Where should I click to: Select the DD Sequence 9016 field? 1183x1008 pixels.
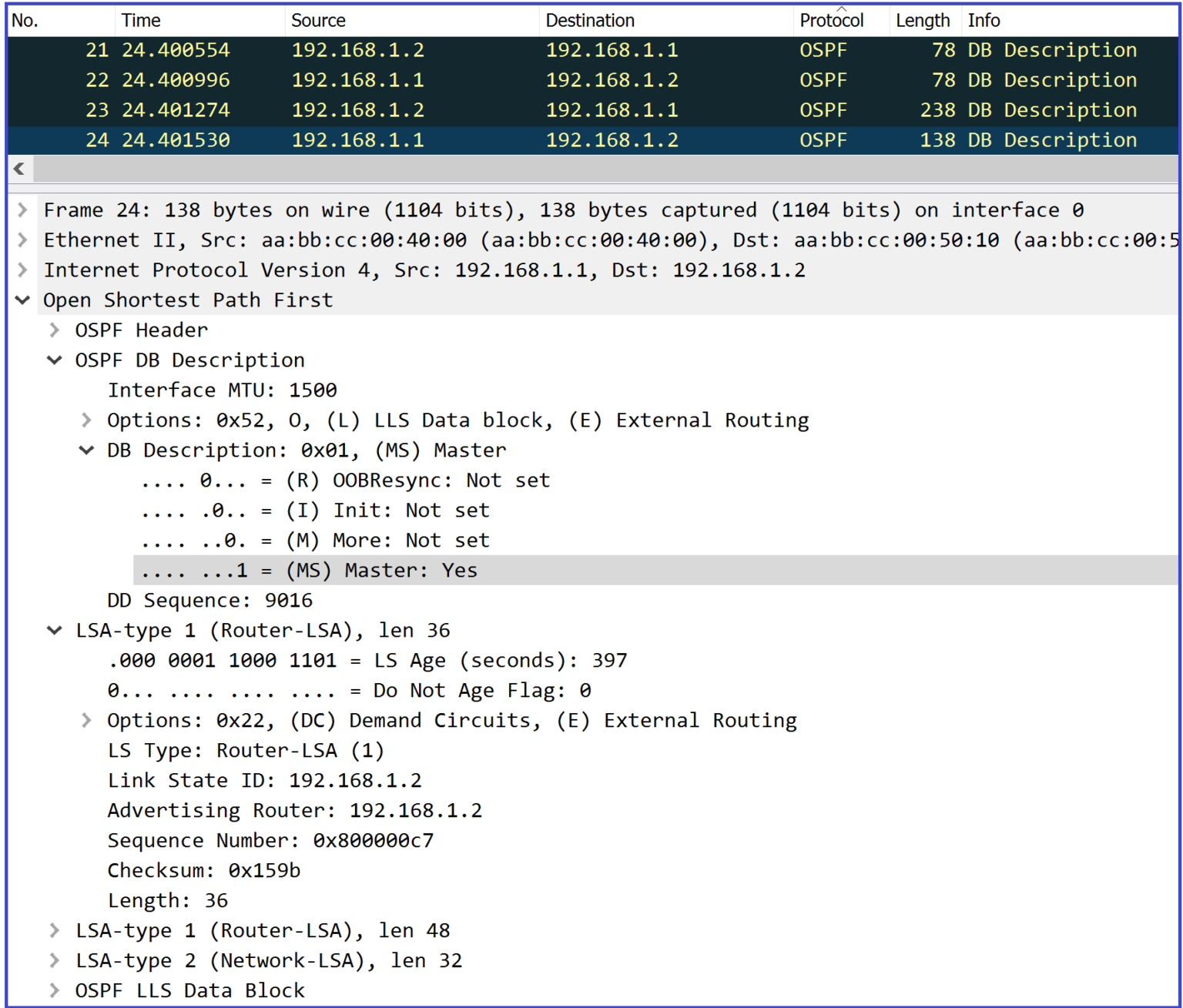(209, 600)
